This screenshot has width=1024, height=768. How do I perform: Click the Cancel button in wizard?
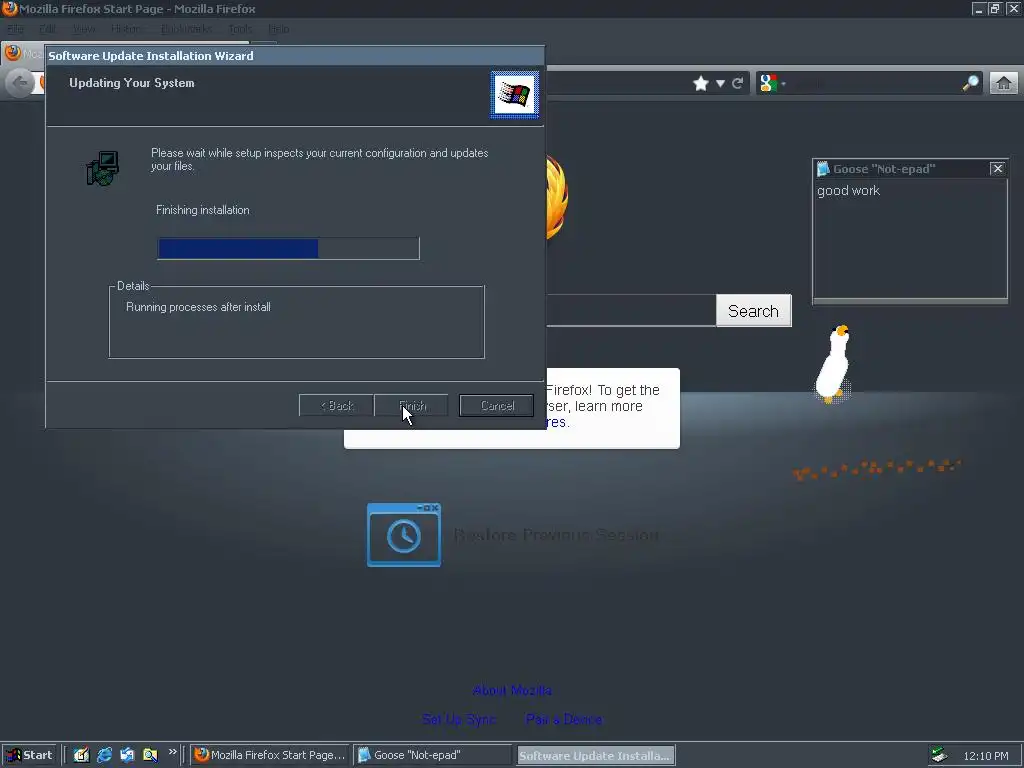pyautogui.click(x=496, y=406)
